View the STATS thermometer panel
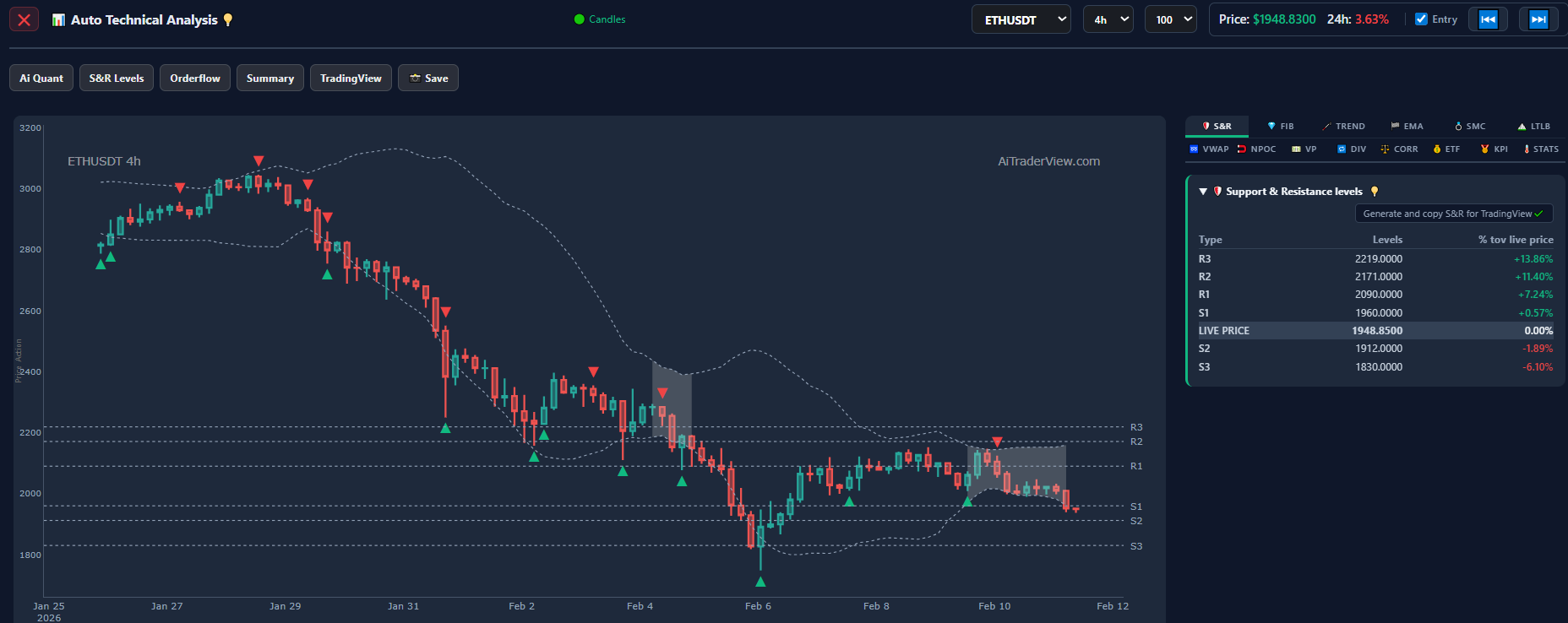 1541,149
